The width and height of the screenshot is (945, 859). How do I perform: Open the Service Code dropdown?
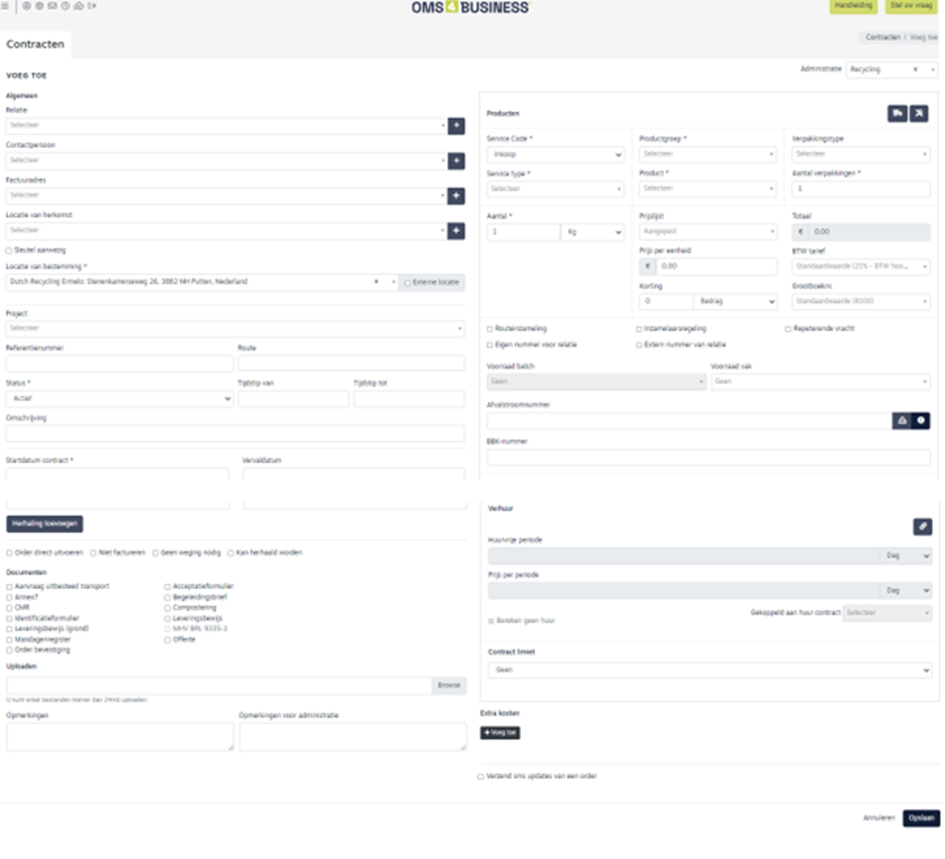(x=556, y=155)
